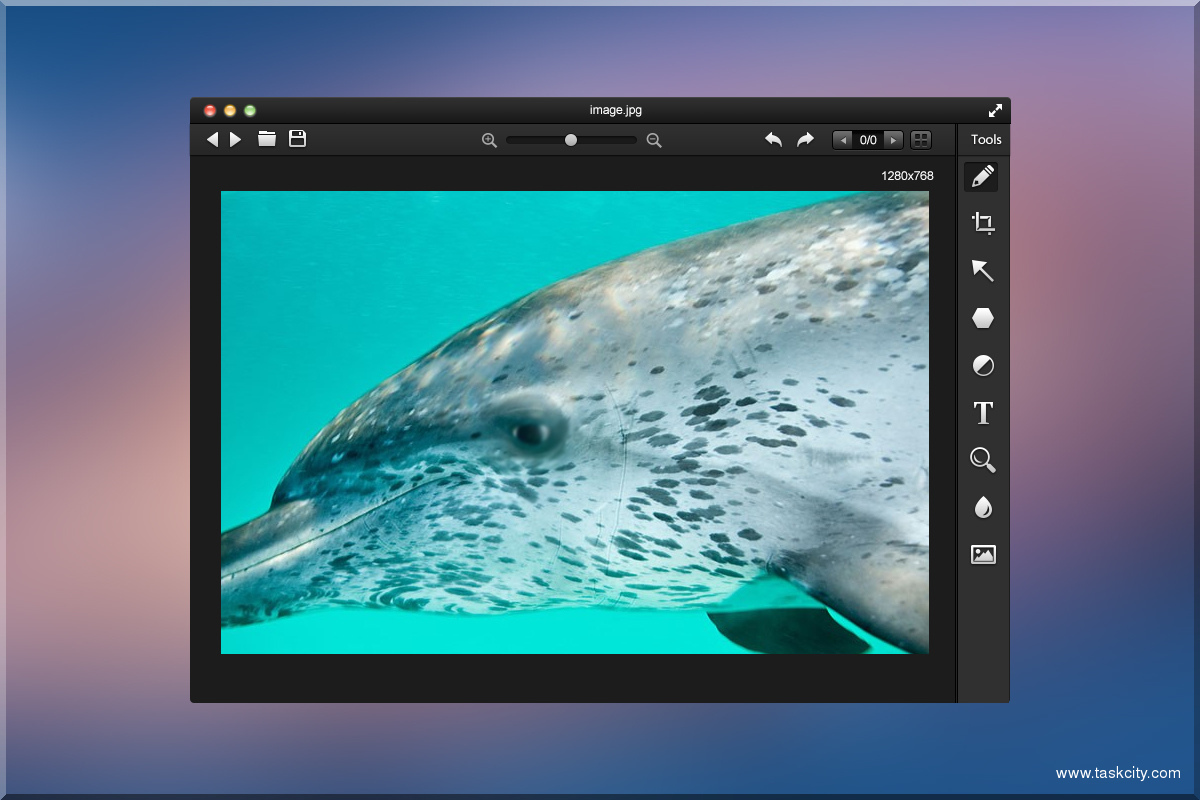Select the Magnifier tool
Image resolution: width=1200 pixels, height=800 pixels.
(x=983, y=460)
